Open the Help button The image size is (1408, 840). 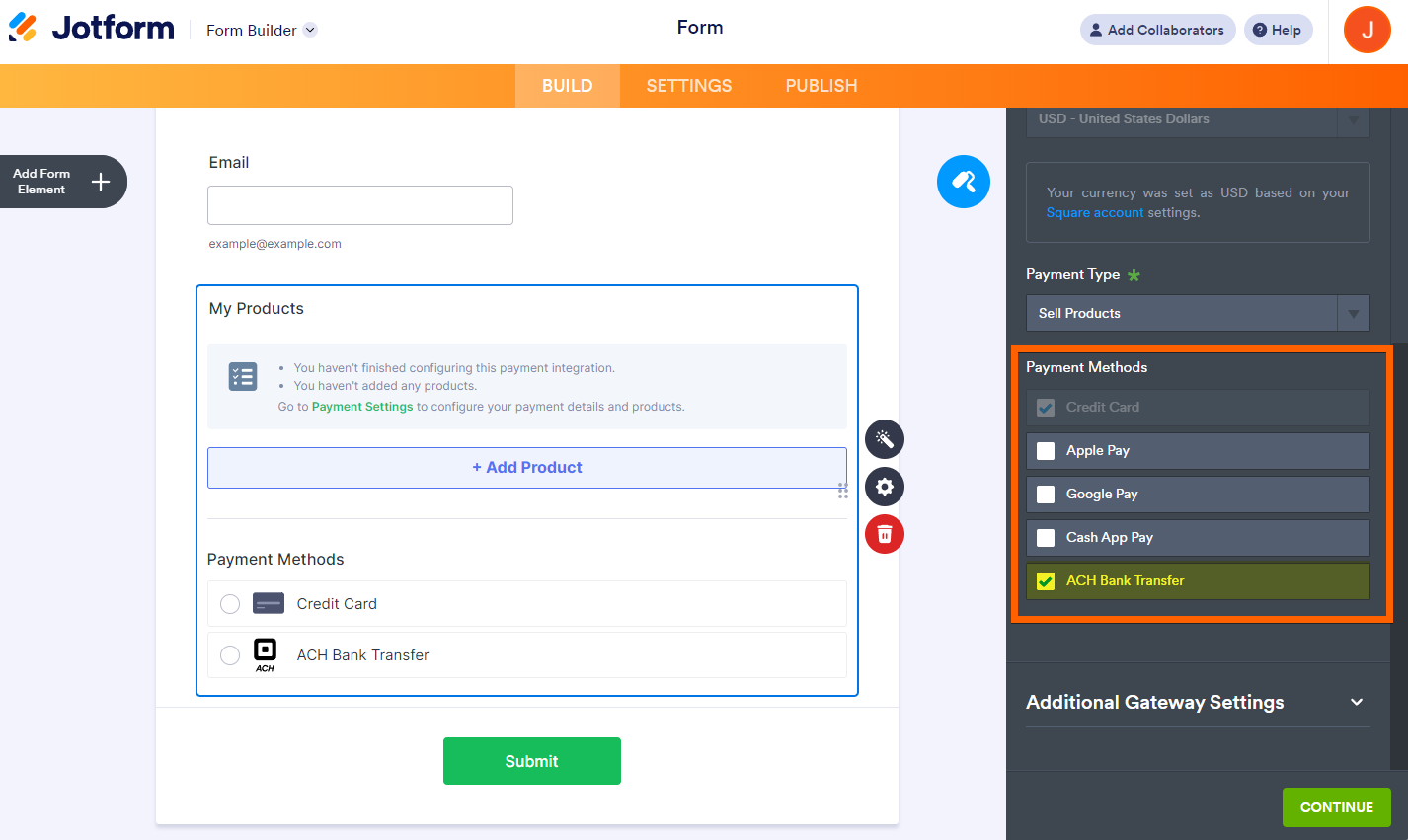[1278, 30]
